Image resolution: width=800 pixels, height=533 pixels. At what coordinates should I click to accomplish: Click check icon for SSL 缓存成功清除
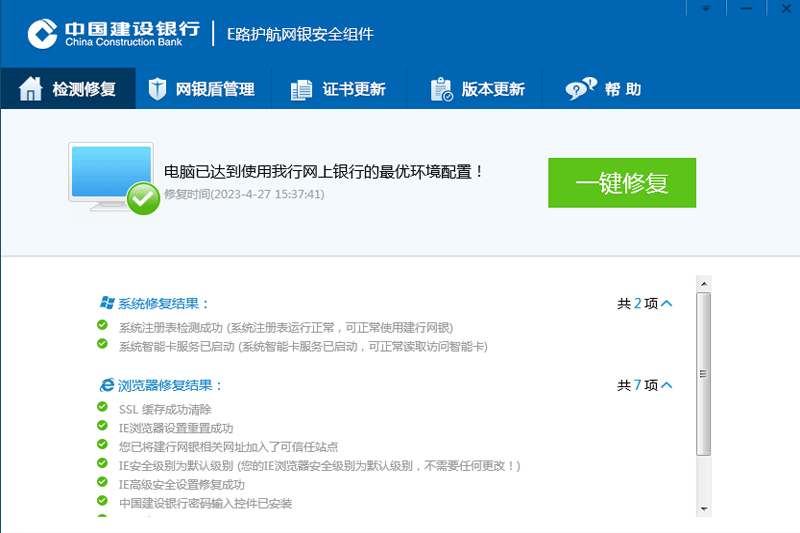pyautogui.click(x=102, y=407)
